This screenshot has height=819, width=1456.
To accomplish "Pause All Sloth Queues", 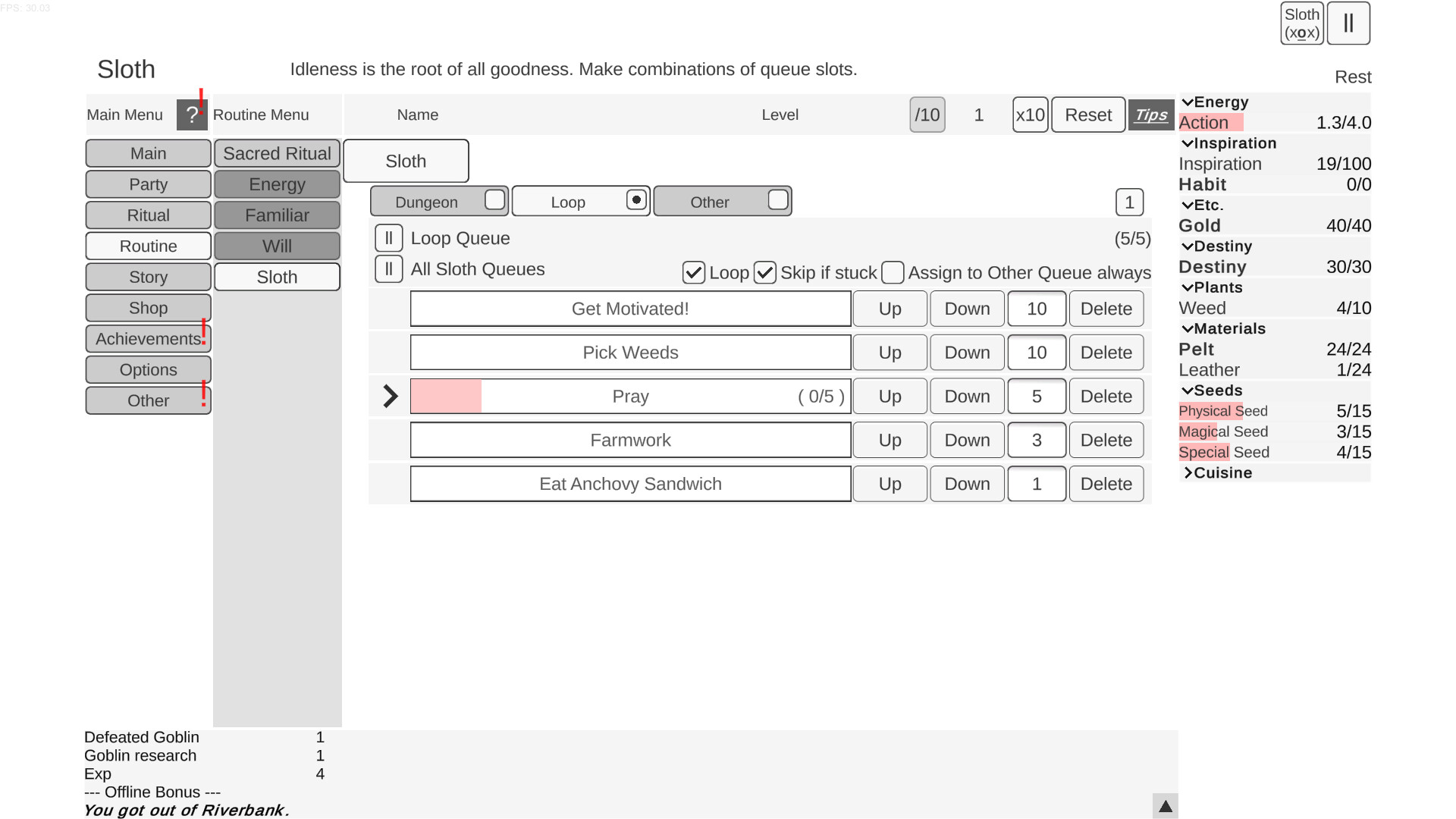I will 388,269.
